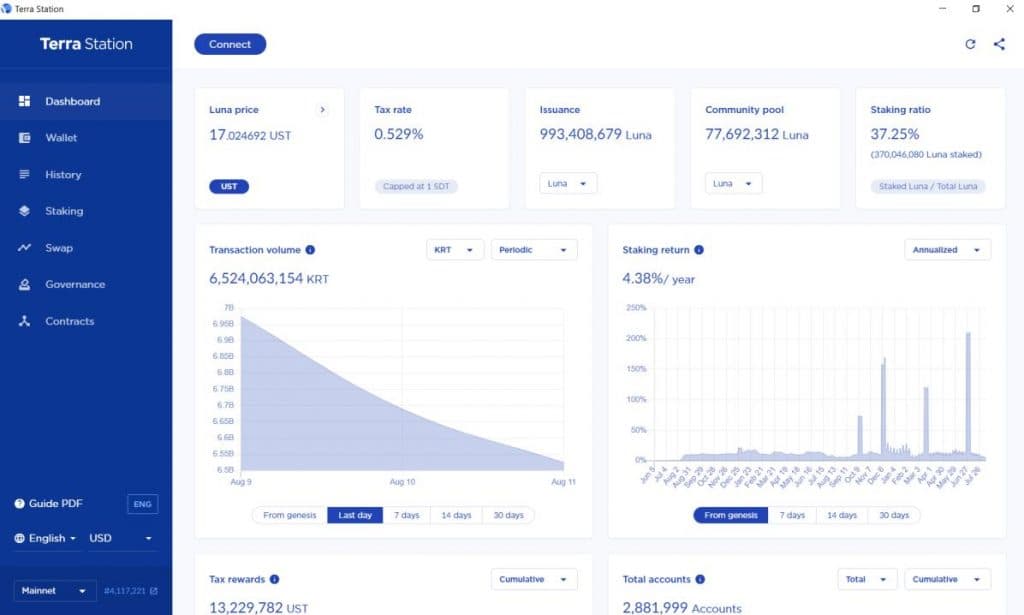Click the Wallet icon in sidebar
Screen dimensions: 1024x615
[24, 138]
